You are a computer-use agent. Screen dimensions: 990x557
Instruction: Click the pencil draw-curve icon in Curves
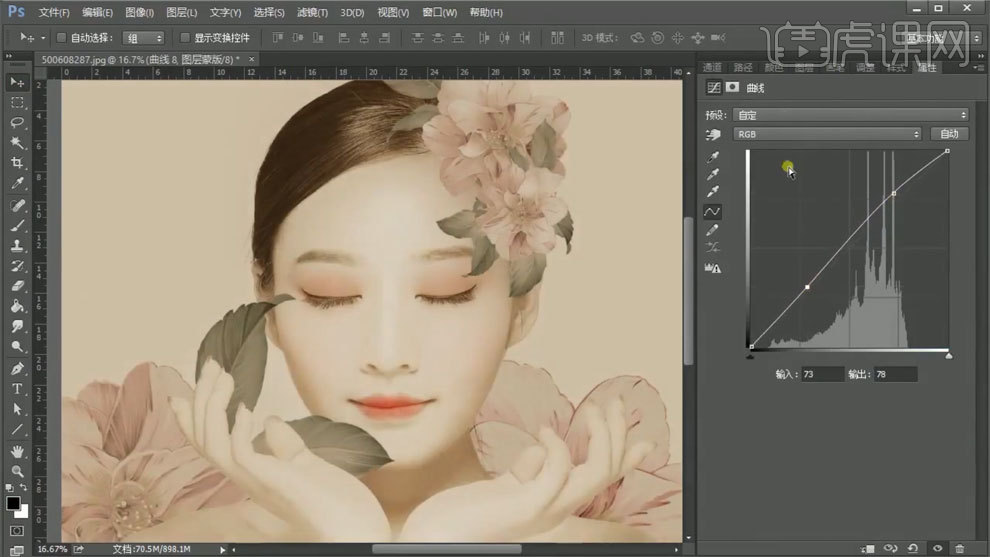tap(713, 230)
